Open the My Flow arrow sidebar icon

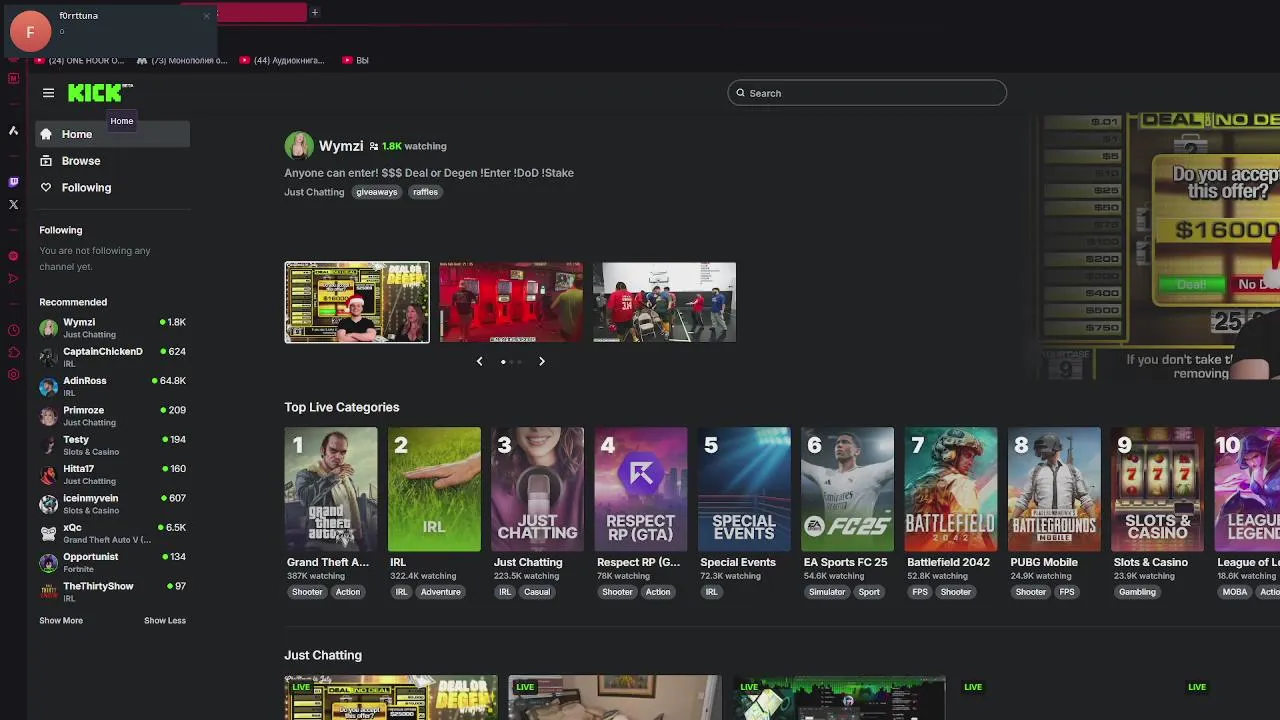click(13, 279)
